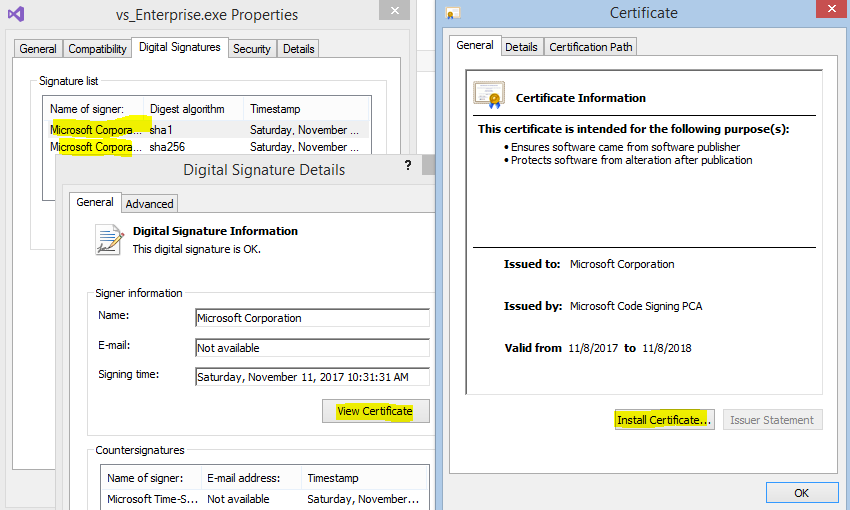Image resolution: width=850 pixels, height=510 pixels.
Task: Click the sha256 row timestamp 'Saturday, November ...'
Action: tap(304, 147)
